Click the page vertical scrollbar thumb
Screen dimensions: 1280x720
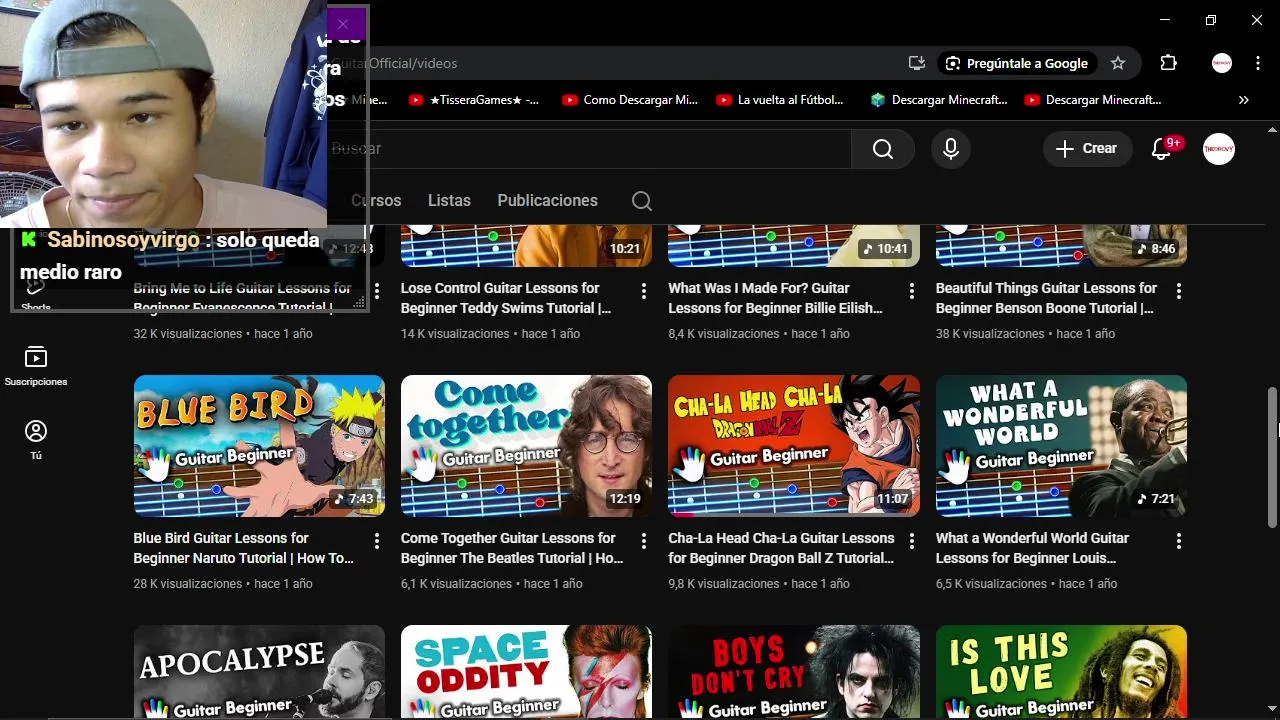point(1272,456)
